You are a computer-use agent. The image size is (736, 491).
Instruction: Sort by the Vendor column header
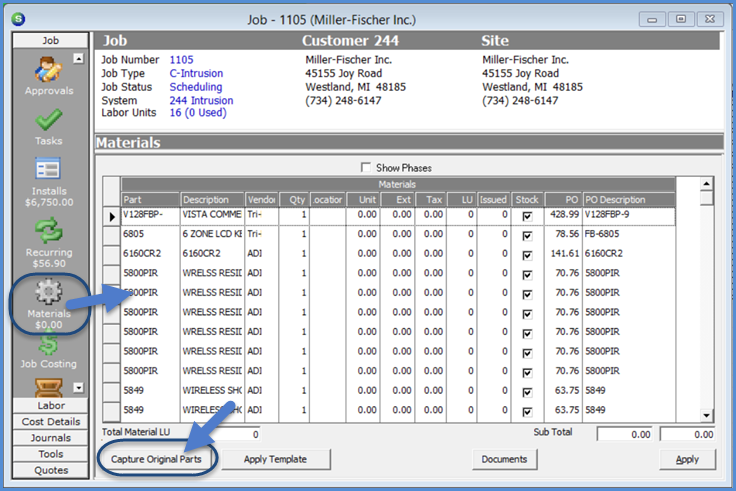pyautogui.click(x=261, y=199)
